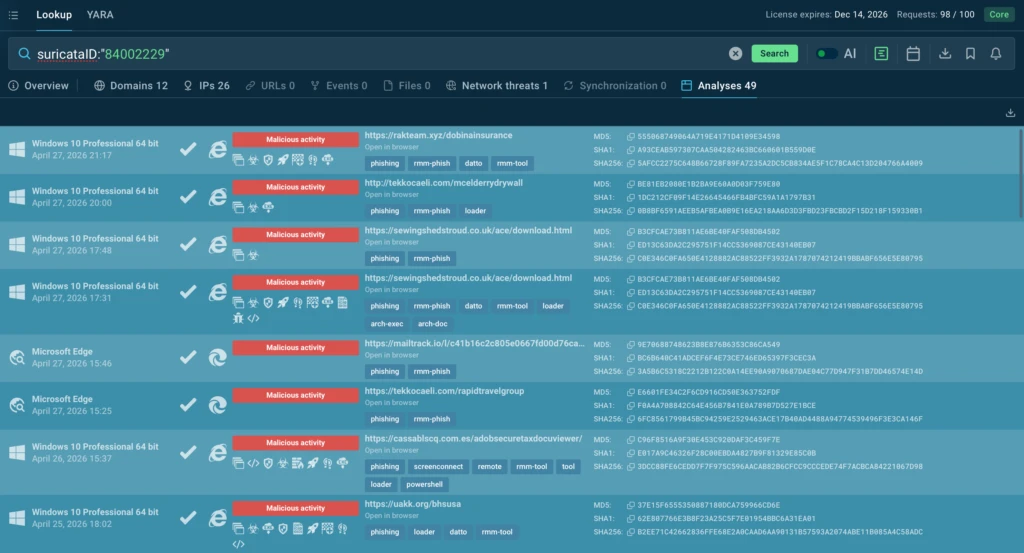Copy SHA256 hash of rakteam.xyz row
This screenshot has width=1024, height=553.
tap(631, 163)
